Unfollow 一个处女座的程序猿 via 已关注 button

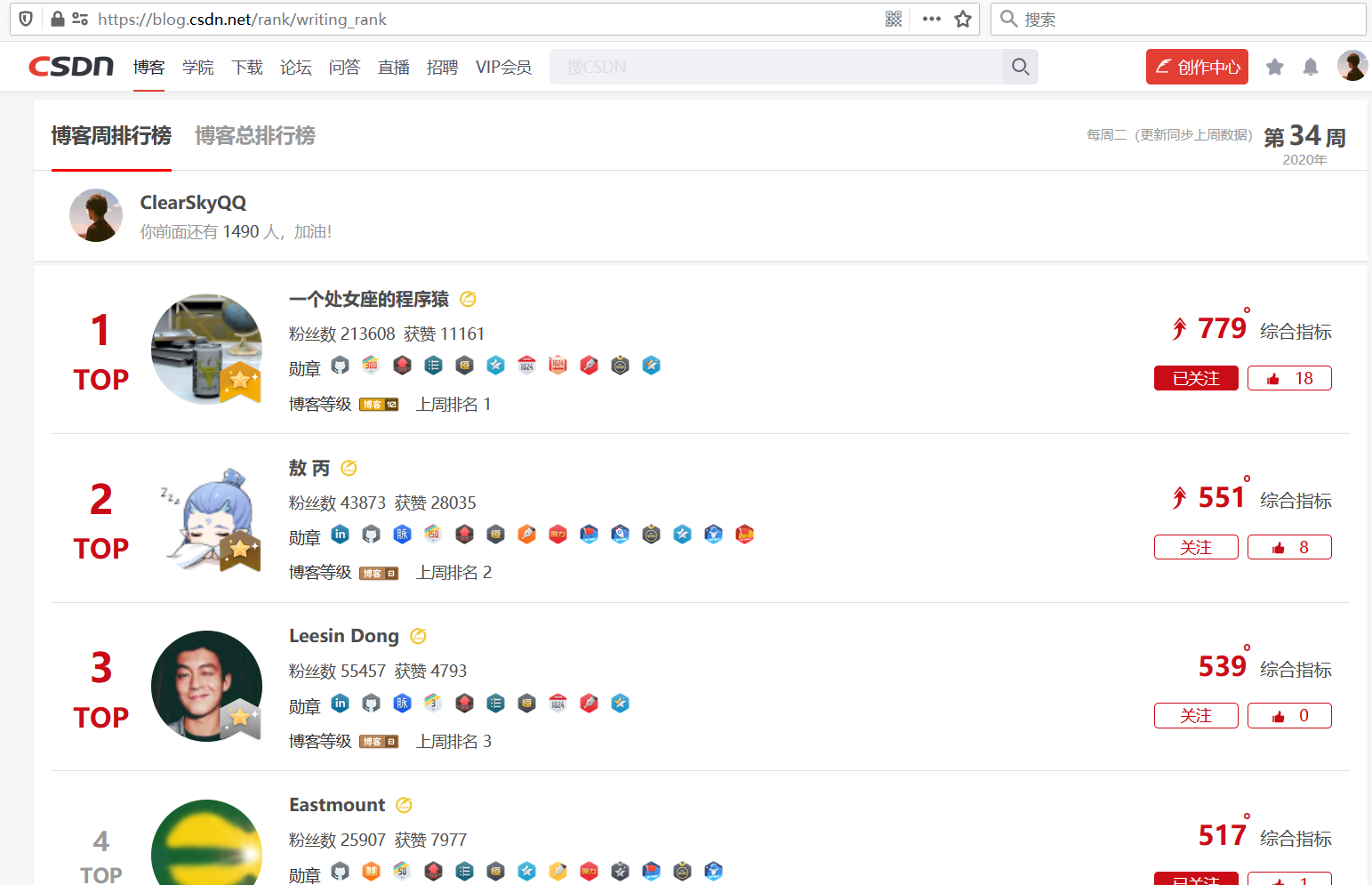1196,378
